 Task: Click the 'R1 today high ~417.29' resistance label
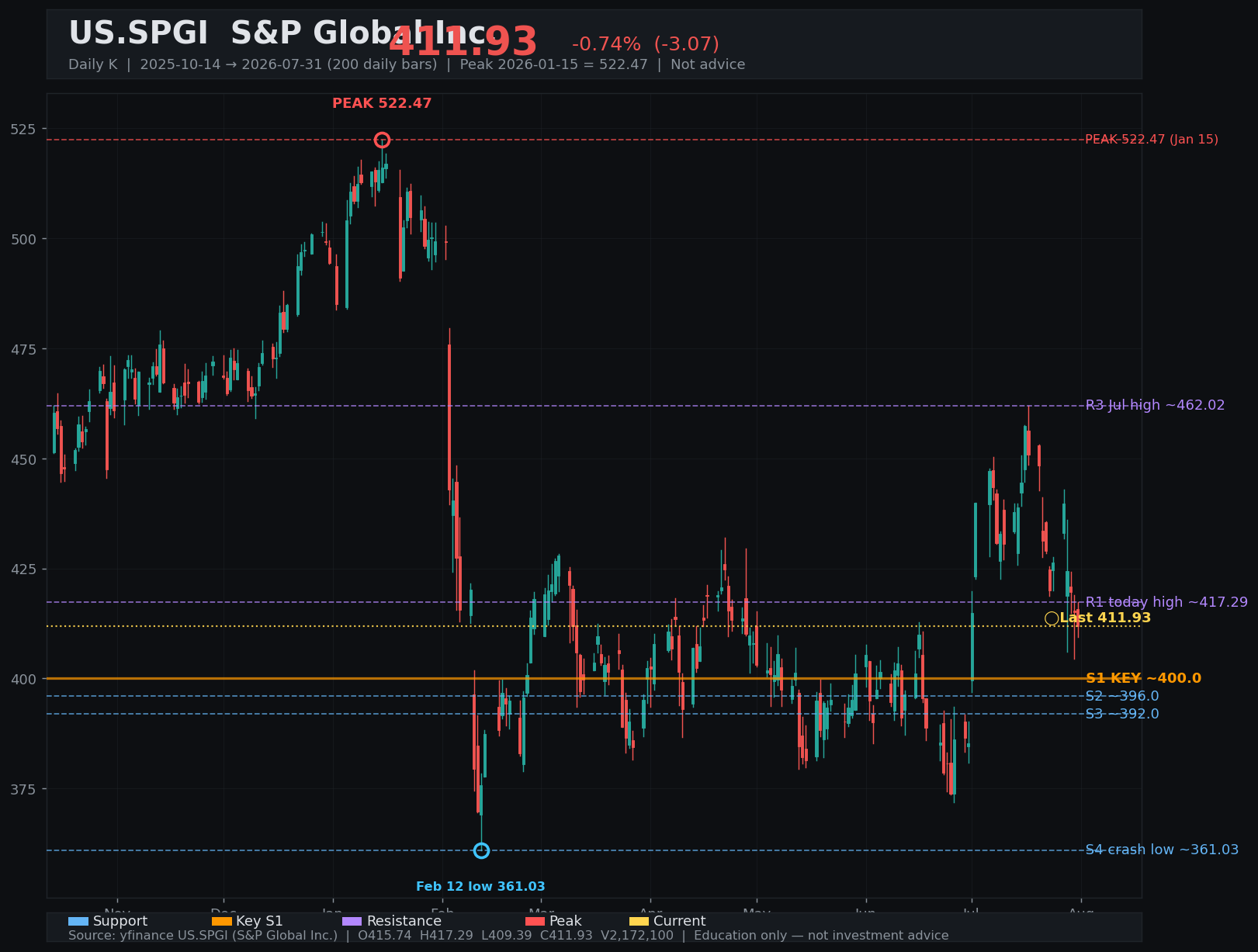[1166, 602]
